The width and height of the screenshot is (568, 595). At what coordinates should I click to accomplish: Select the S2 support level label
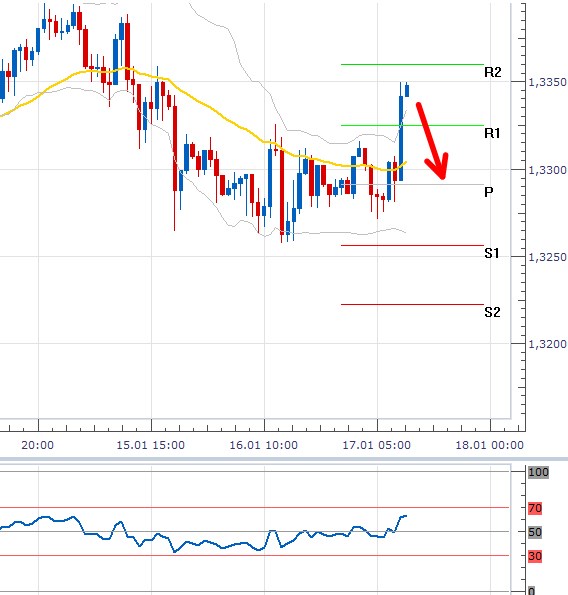tap(492, 312)
